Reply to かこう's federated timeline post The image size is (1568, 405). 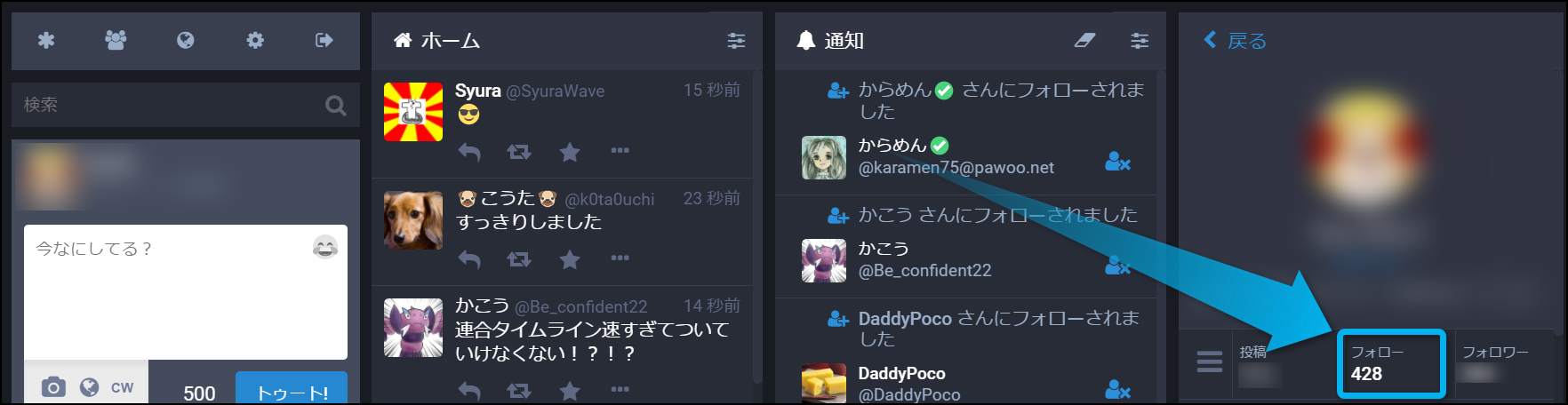[469, 391]
